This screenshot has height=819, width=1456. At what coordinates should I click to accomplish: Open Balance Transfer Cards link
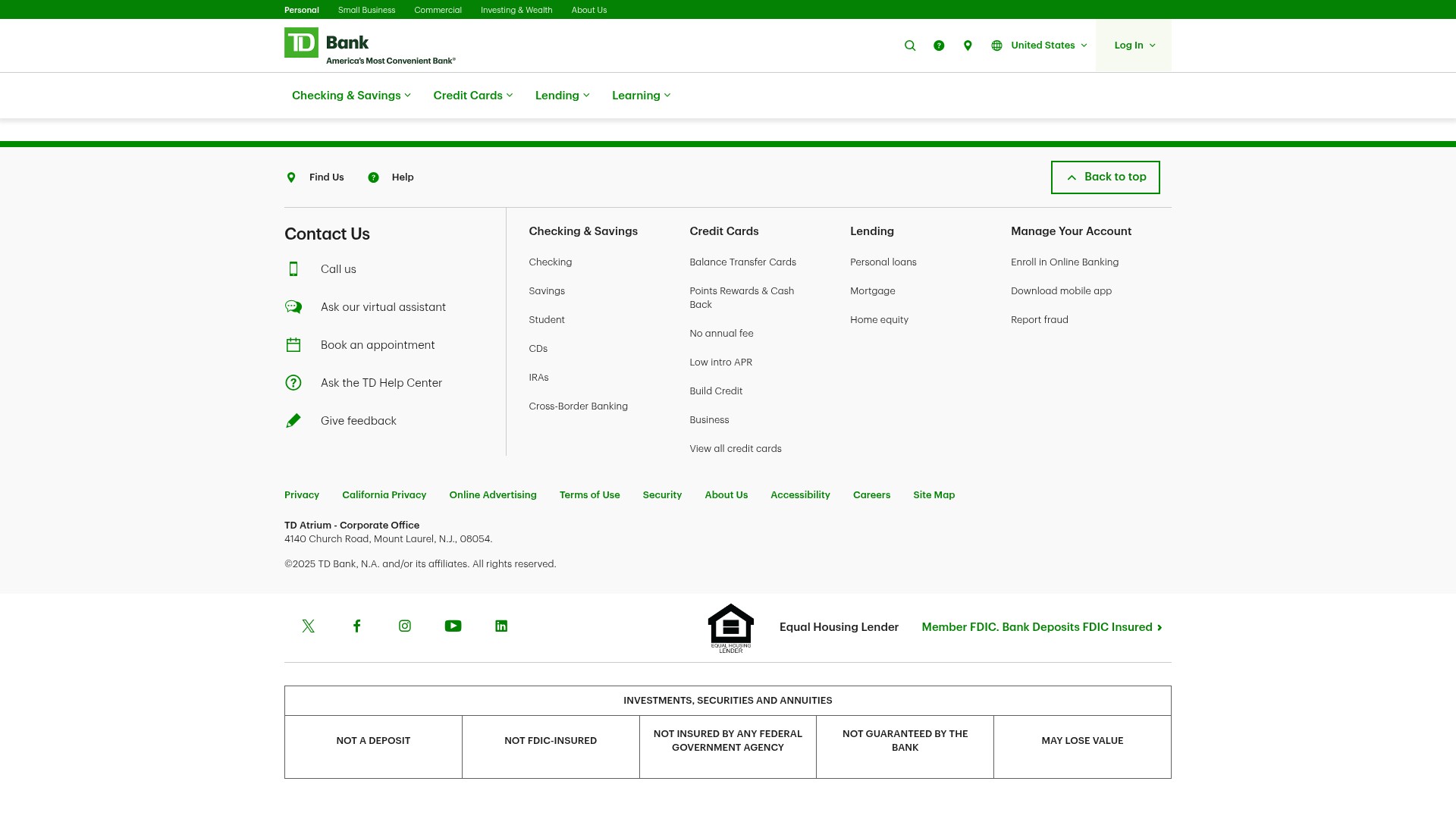(743, 262)
